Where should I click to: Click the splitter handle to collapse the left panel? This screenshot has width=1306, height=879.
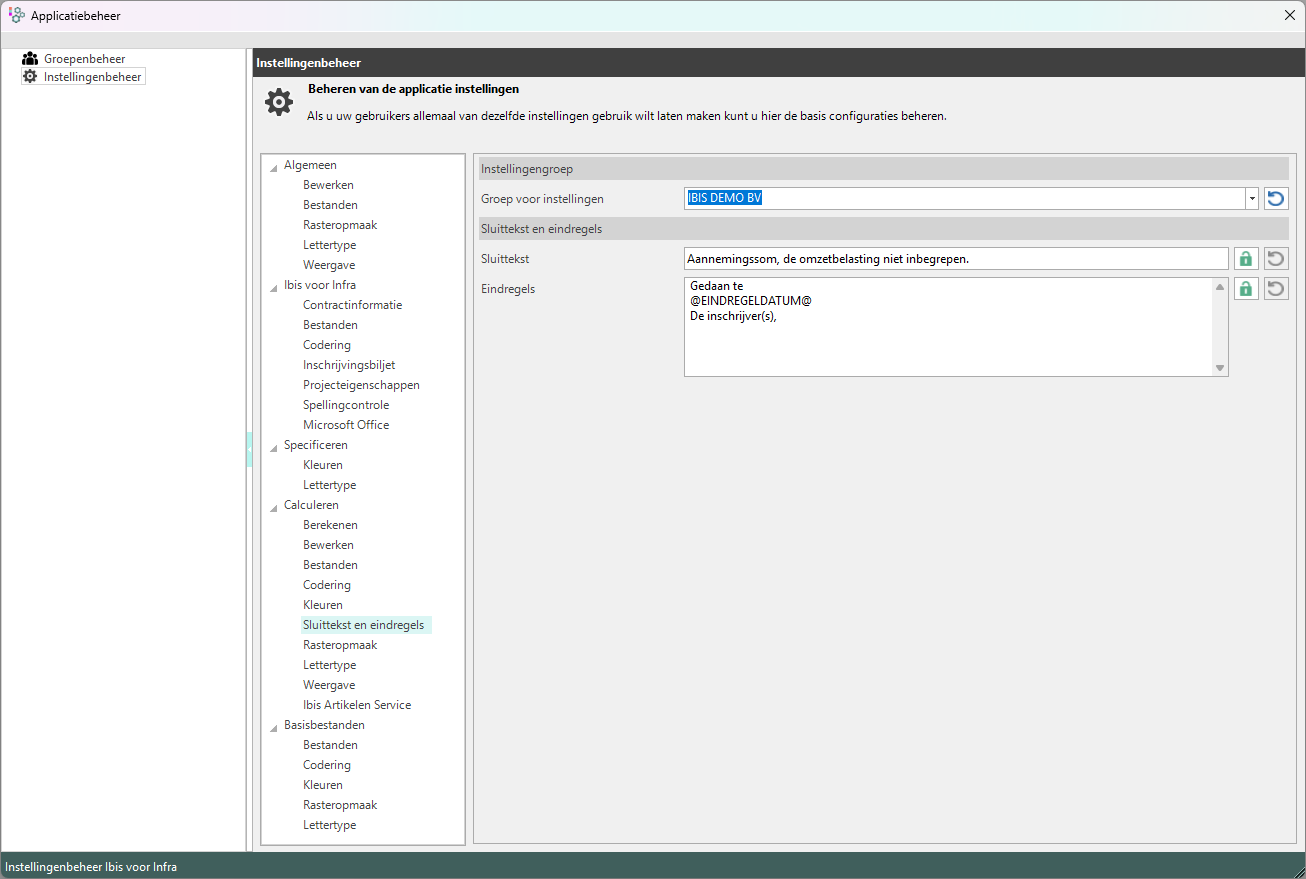[x=249, y=450]
